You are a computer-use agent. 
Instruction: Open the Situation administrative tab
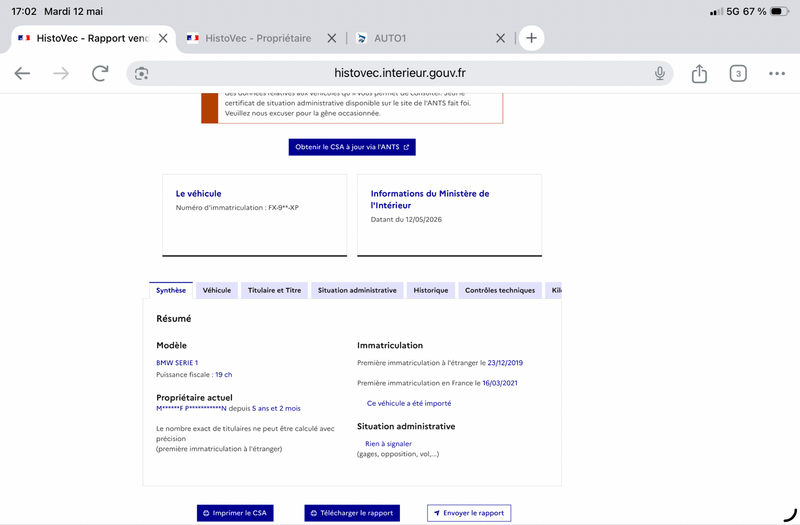357,290
